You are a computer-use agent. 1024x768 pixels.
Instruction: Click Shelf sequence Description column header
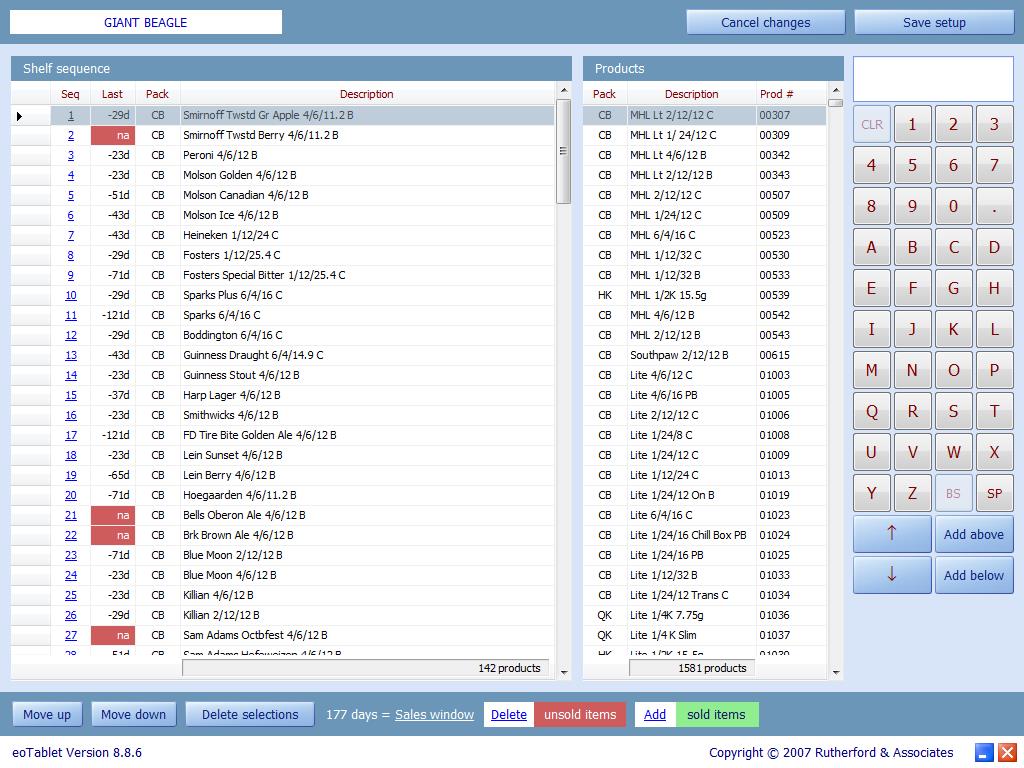(366, 94)
